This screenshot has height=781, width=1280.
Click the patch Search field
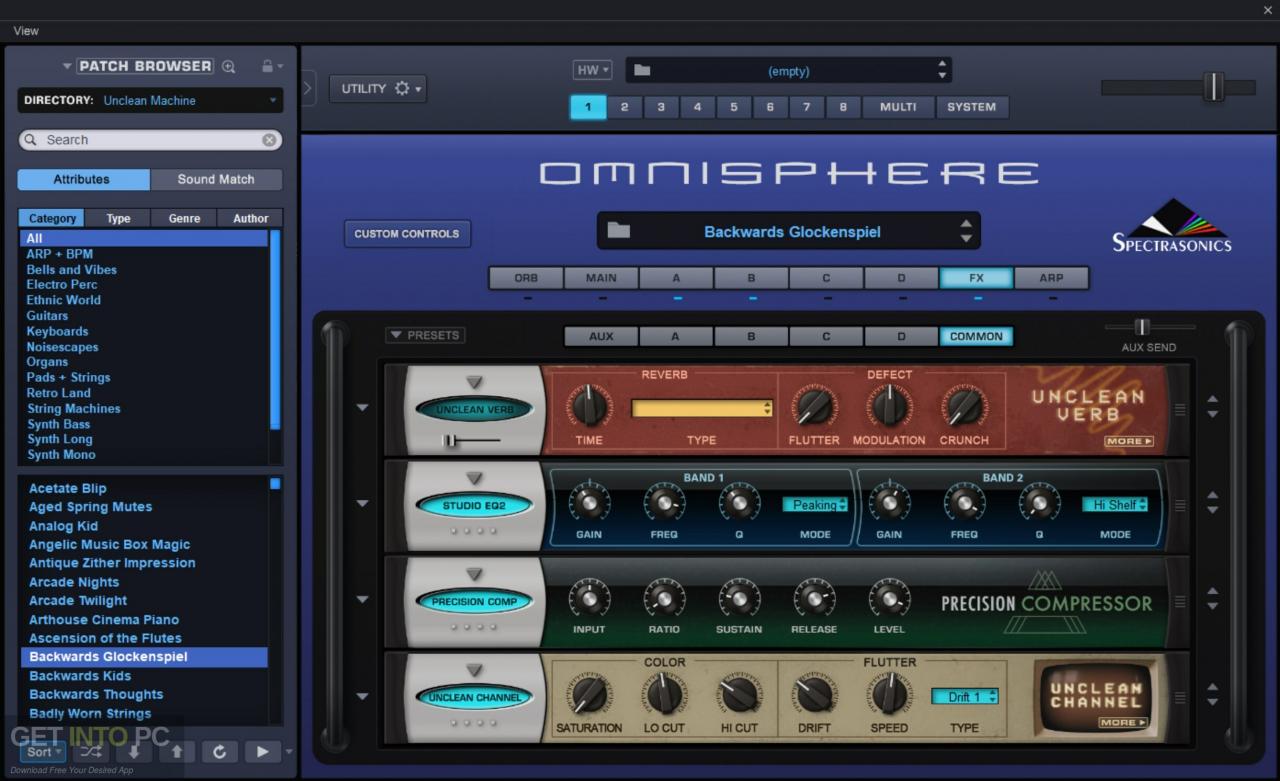(150, 140)
